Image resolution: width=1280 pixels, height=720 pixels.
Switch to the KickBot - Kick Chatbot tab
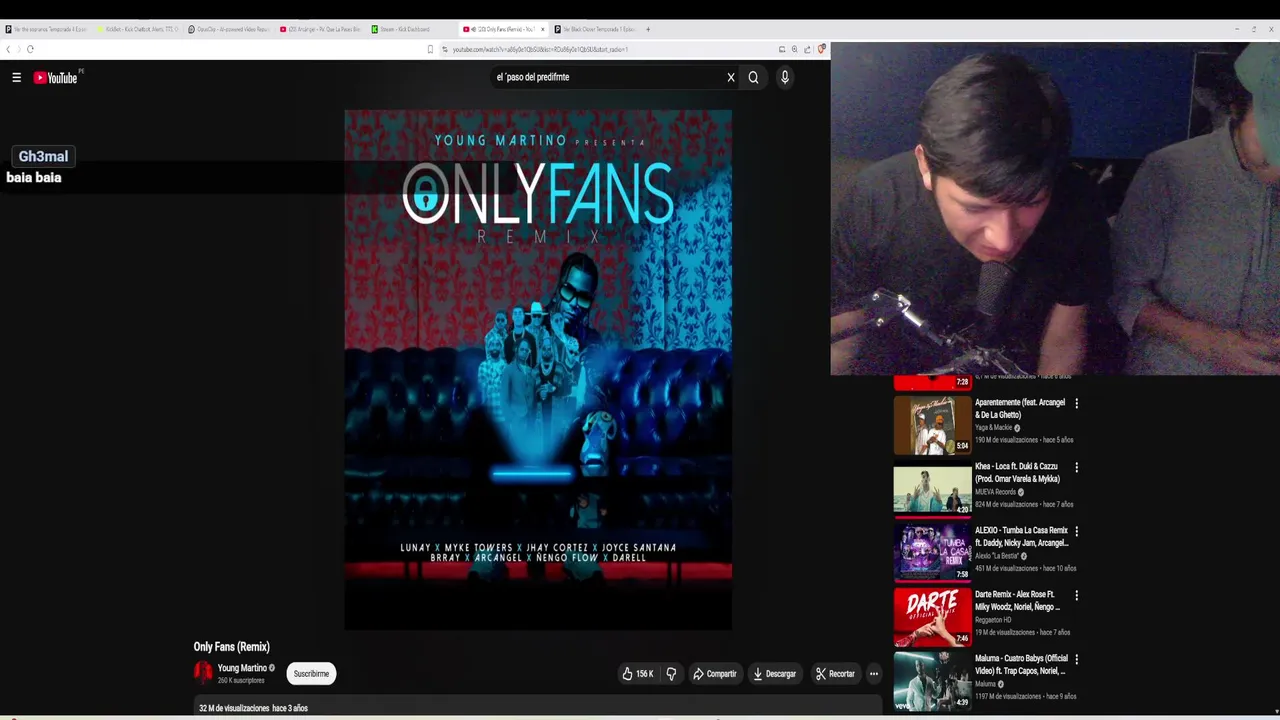tap(140, 29)
